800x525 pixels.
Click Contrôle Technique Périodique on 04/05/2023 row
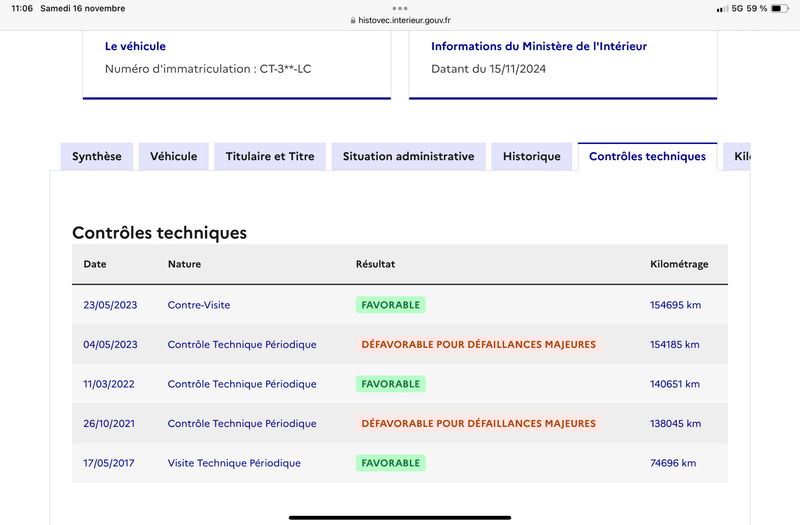point(242,344)
